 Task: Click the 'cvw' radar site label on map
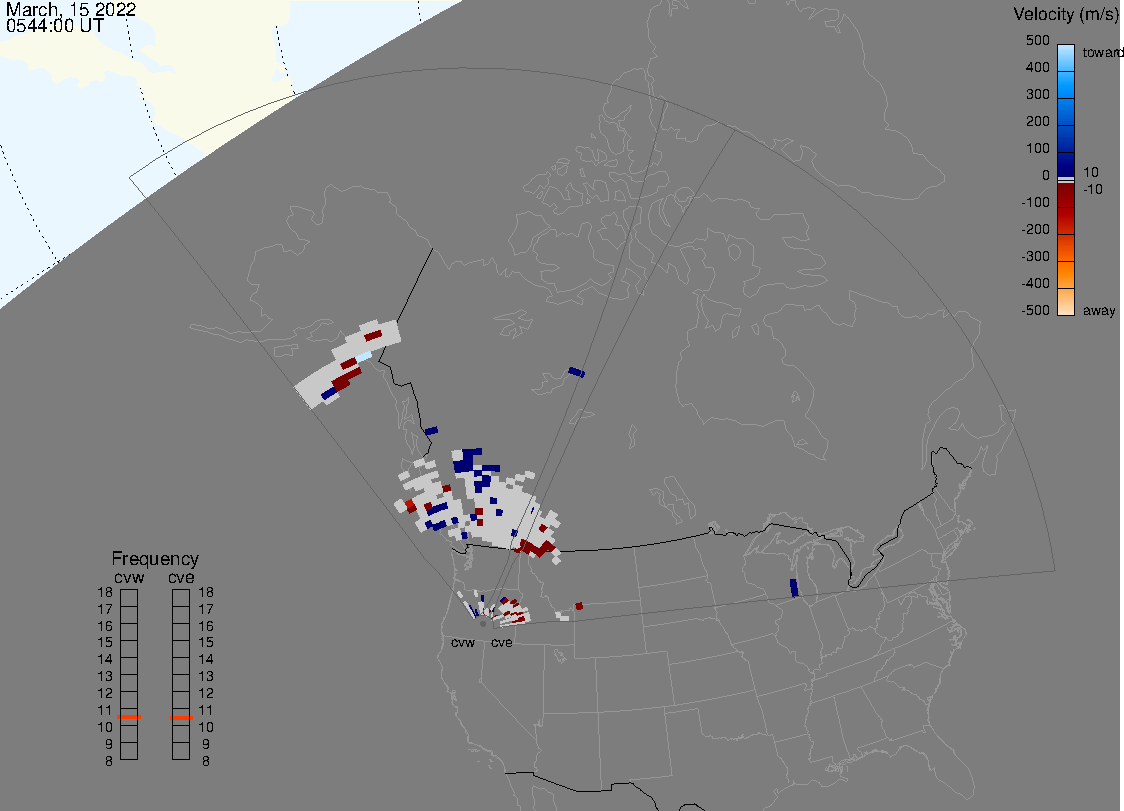coord(463,642)
